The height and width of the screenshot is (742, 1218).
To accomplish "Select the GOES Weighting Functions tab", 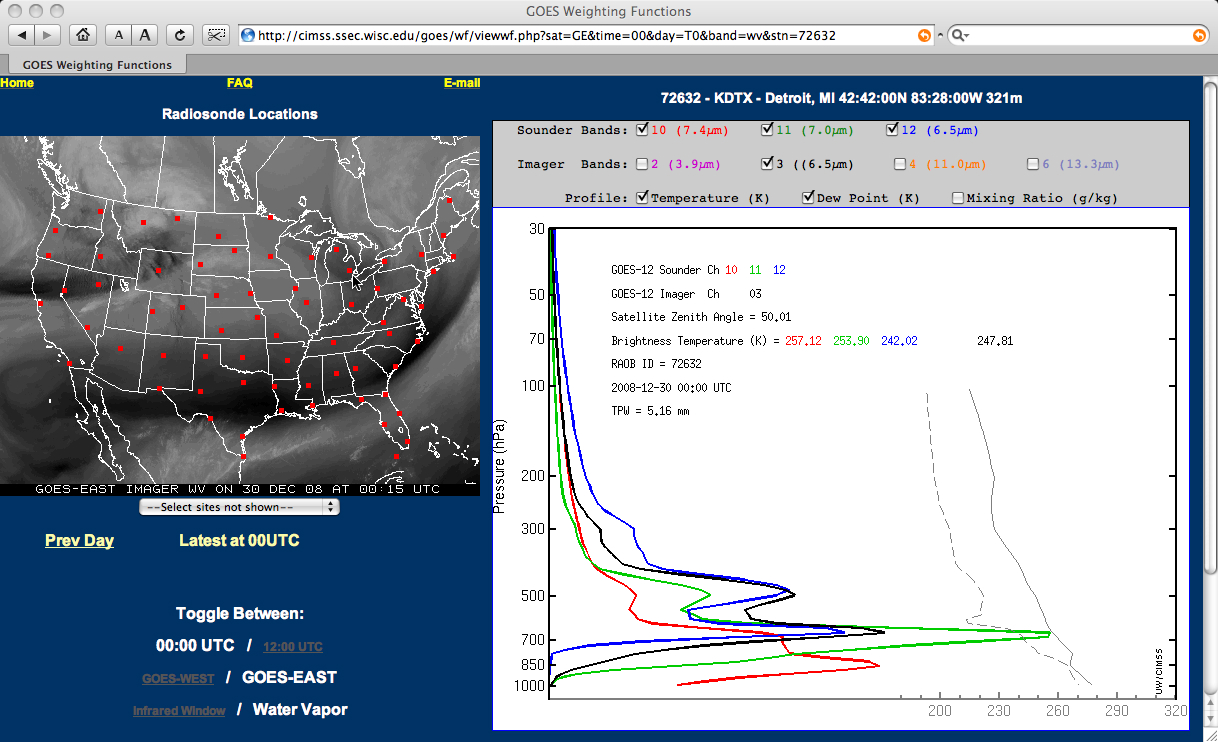I will coord(98,65).
